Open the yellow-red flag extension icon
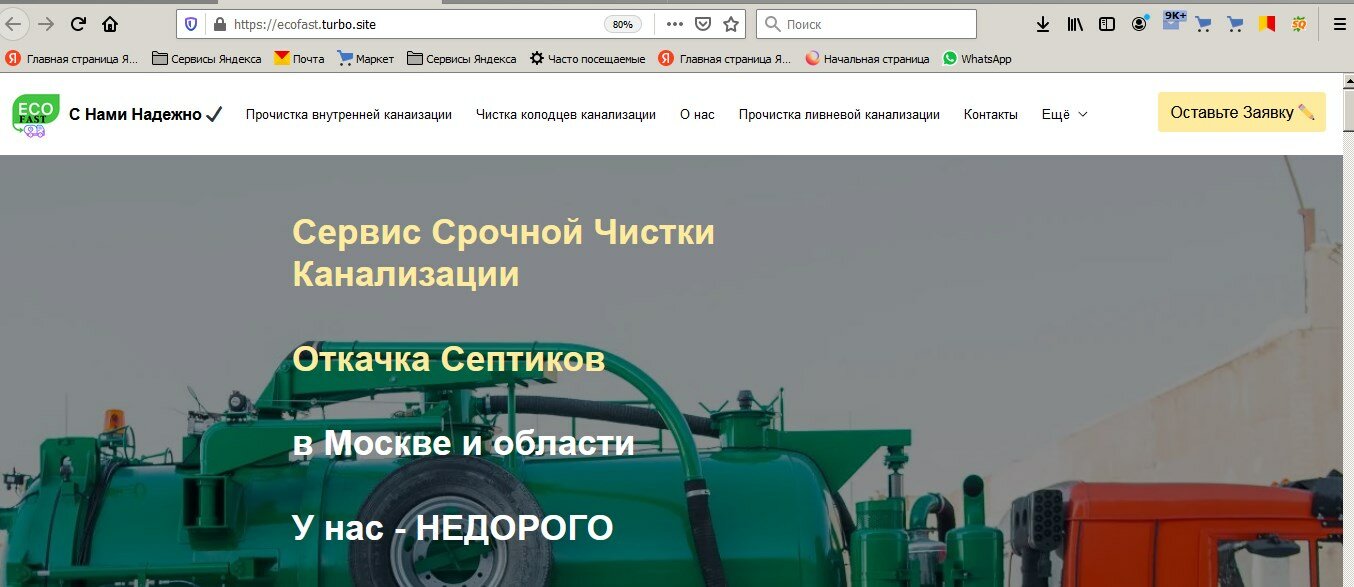 (x=1267, y=24)
